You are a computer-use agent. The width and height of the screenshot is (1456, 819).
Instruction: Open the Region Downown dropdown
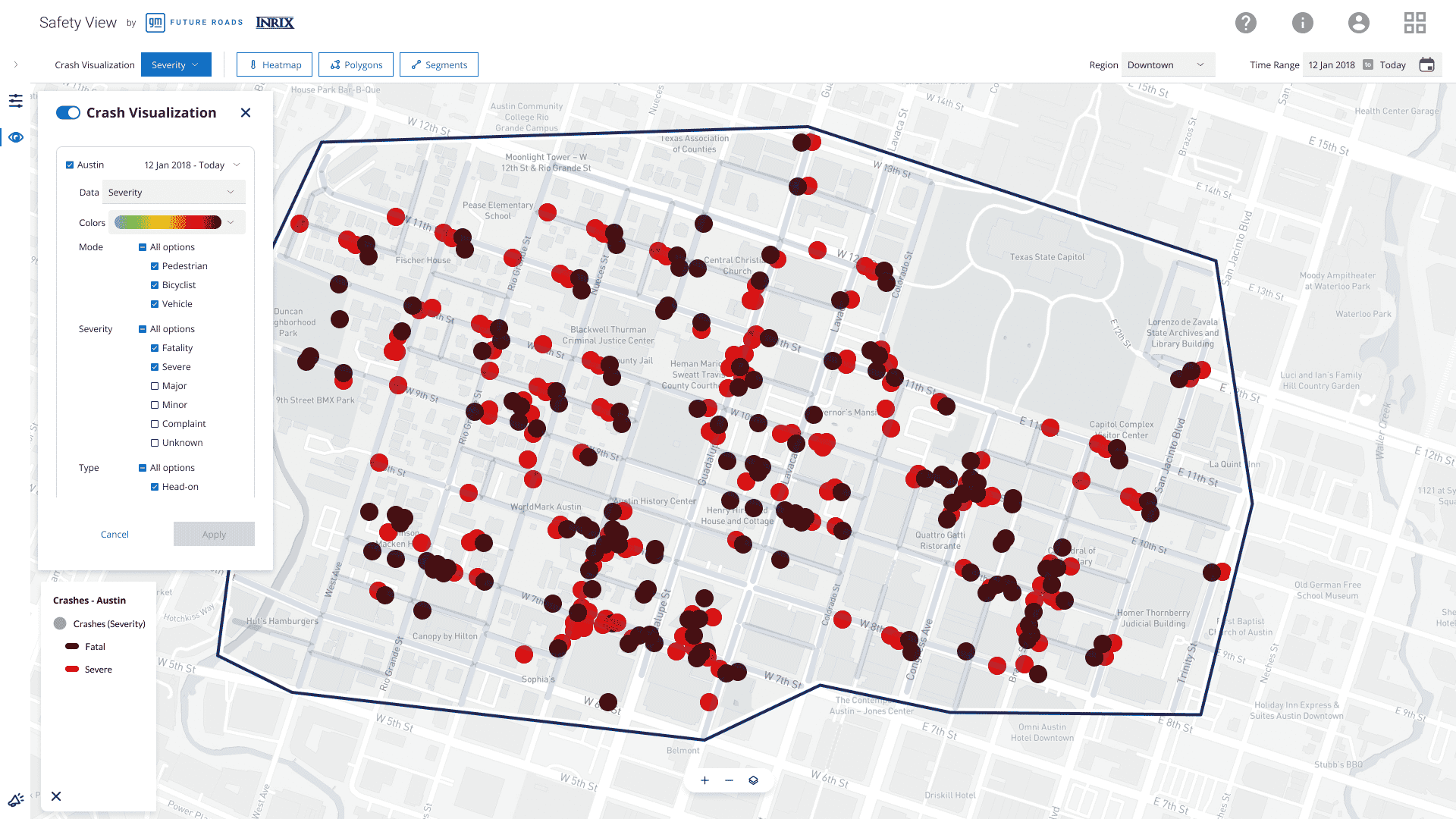(1168, 64)
